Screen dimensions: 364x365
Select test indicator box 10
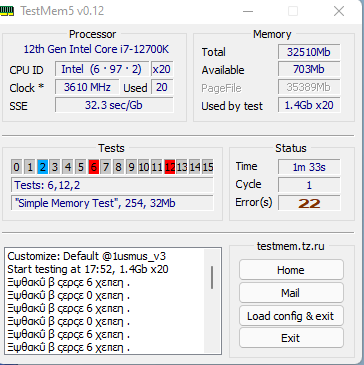point(144,167)
